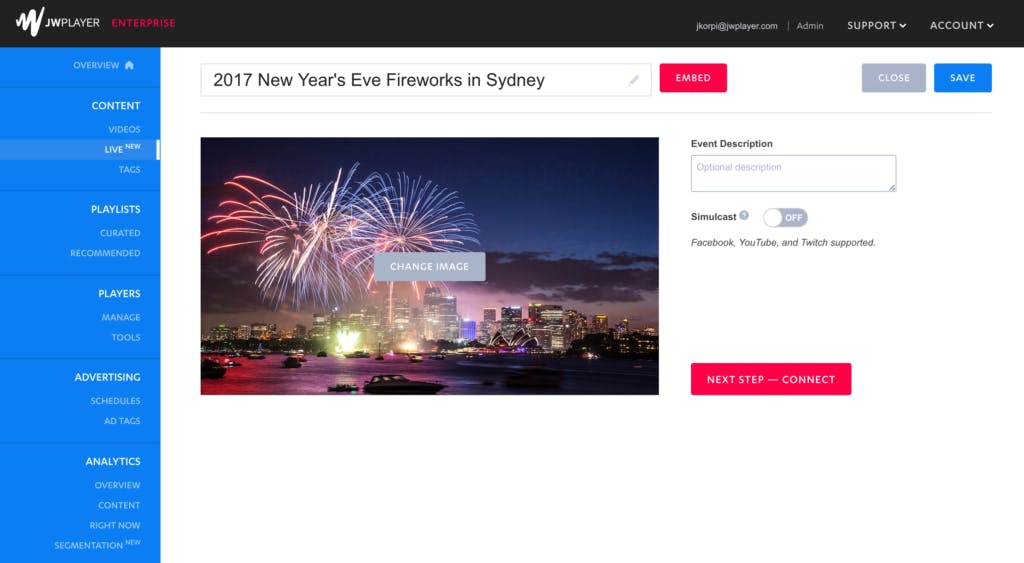Screen dimensions: 1024x563
Task: Open the Account dropdown menu
Action: (x=961, y=25)
